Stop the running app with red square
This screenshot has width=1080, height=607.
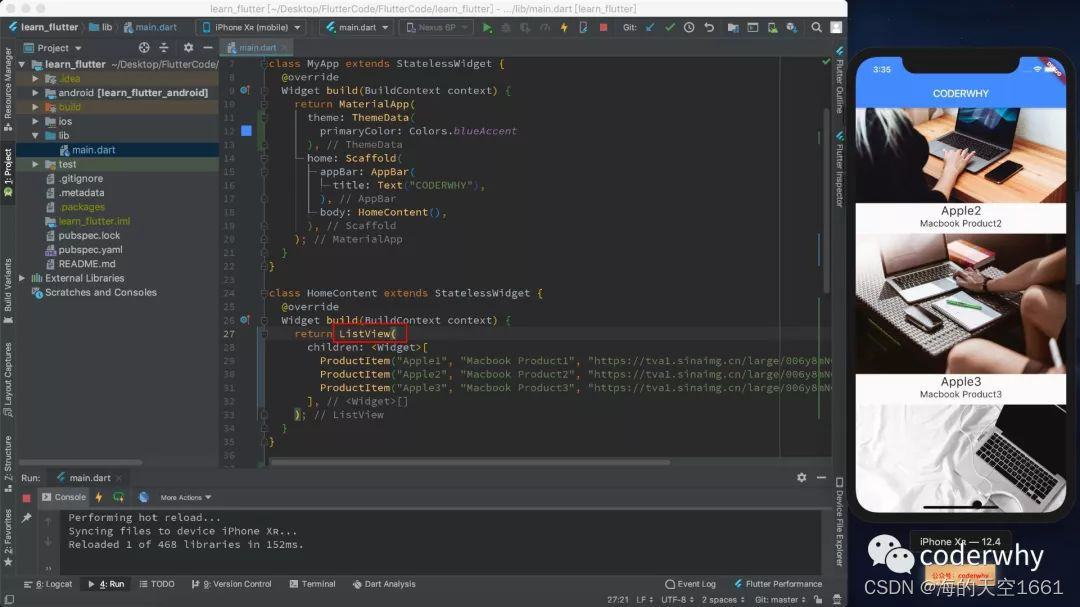[x=603, y=28]
